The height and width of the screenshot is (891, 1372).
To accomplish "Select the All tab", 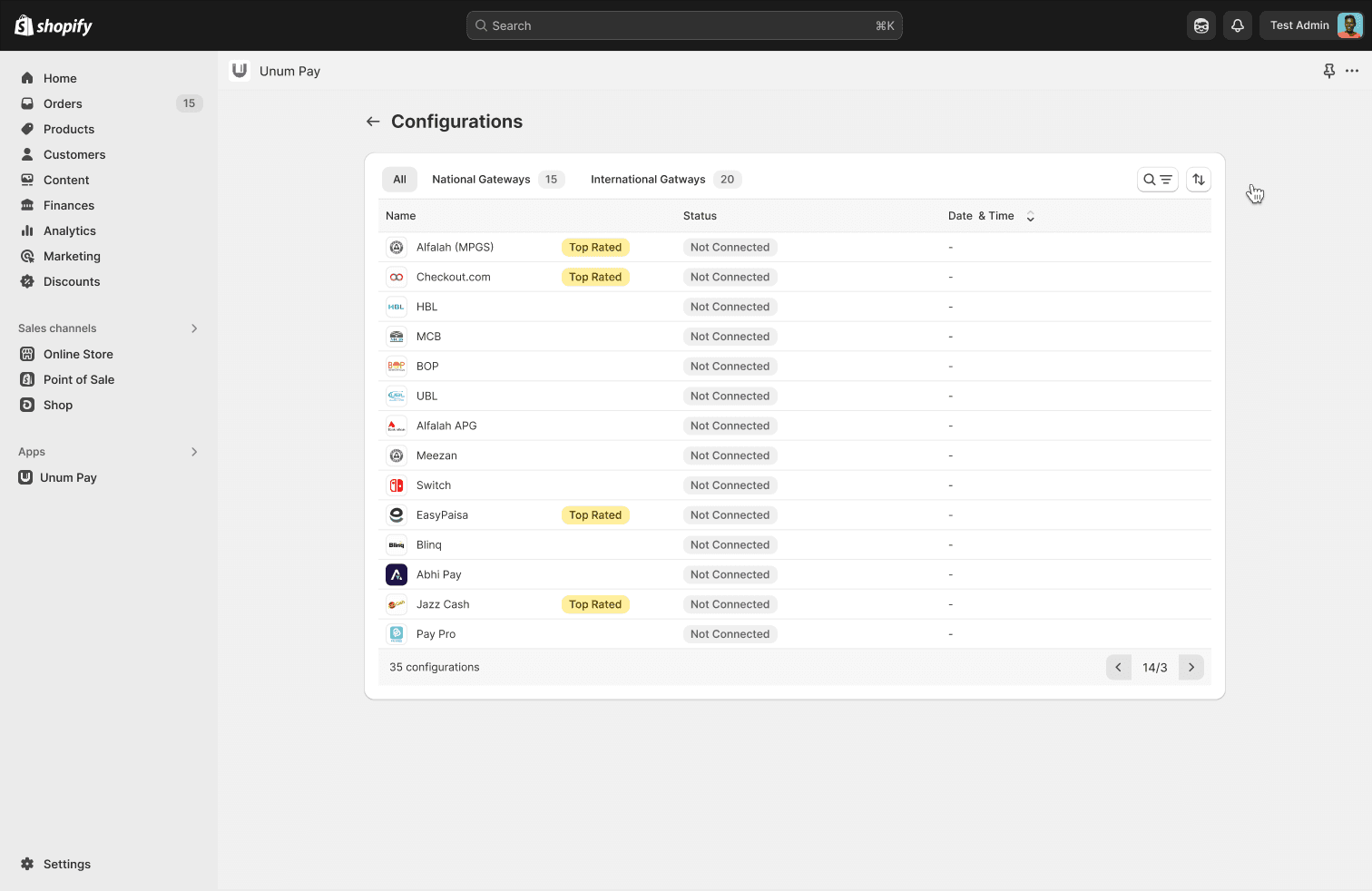I will 399,180.
